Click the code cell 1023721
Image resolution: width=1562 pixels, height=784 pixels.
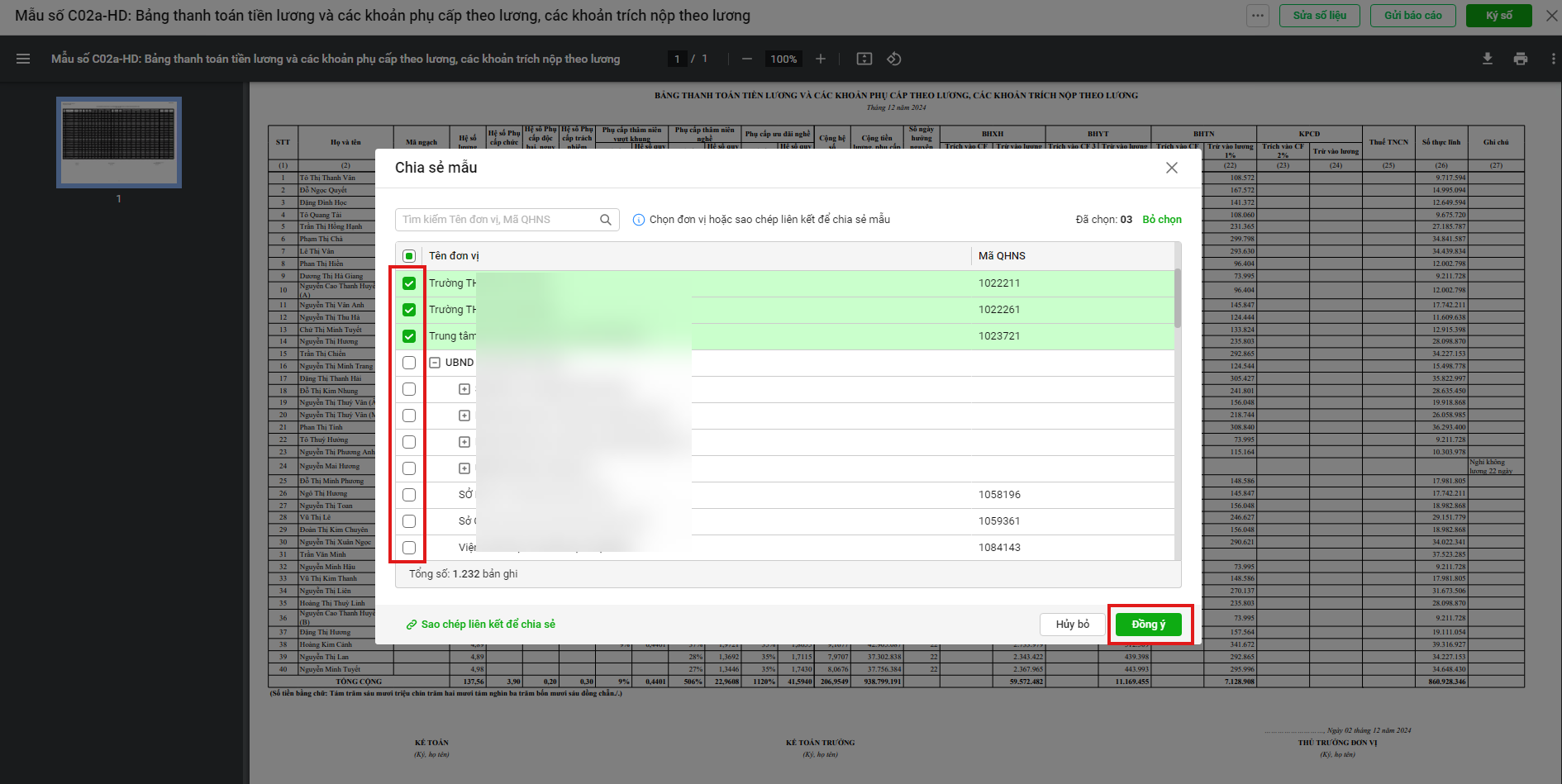point(999,336)
